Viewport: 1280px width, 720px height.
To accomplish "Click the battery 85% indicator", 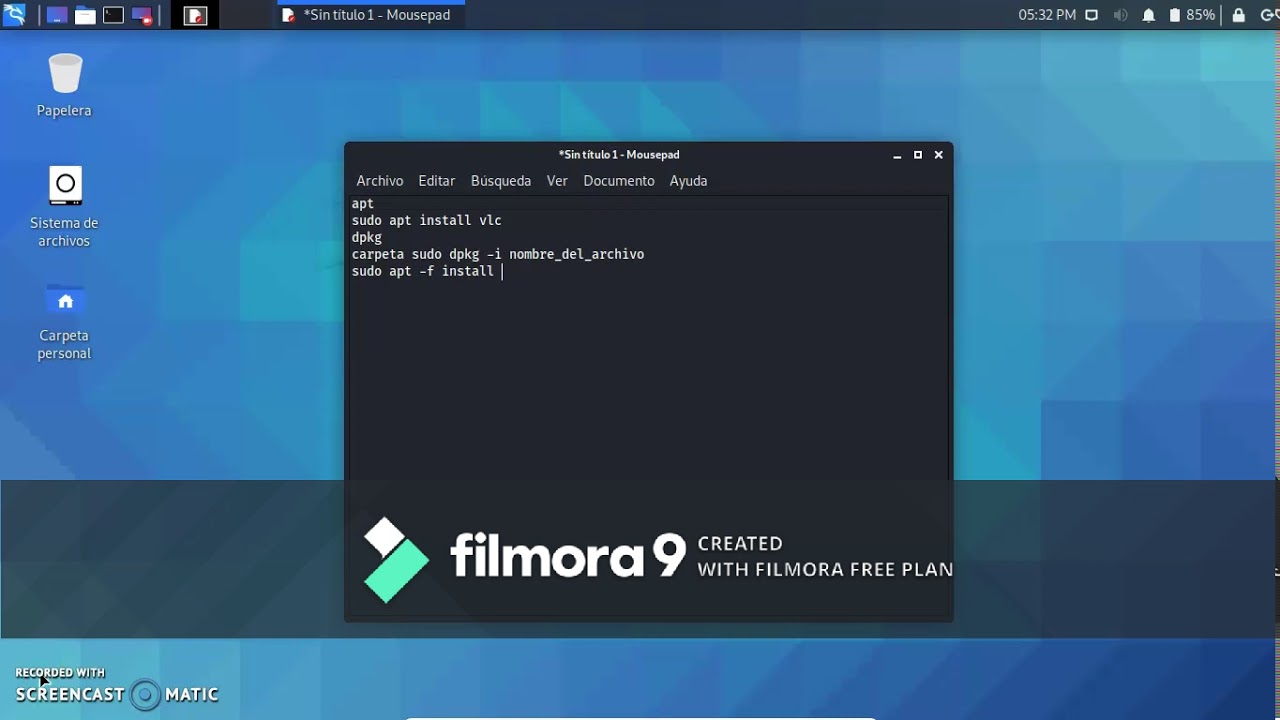I will (1192, 15).
